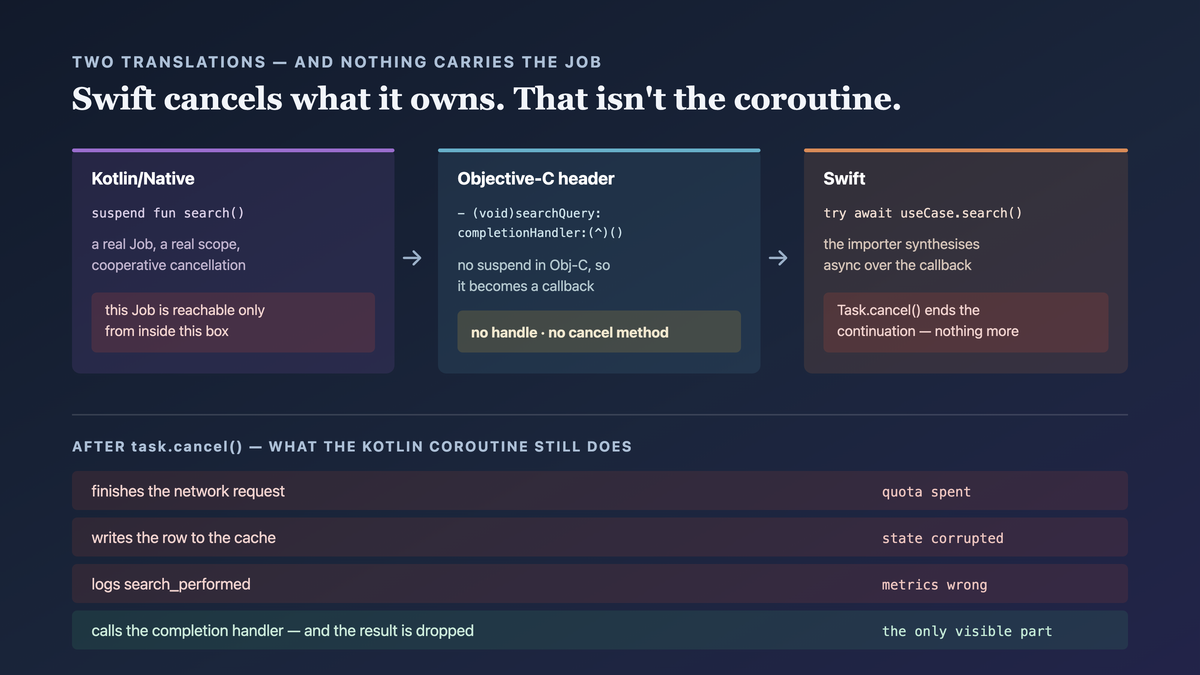Click the callout 'no handle · no cancel method'

[x=599, y=332]
